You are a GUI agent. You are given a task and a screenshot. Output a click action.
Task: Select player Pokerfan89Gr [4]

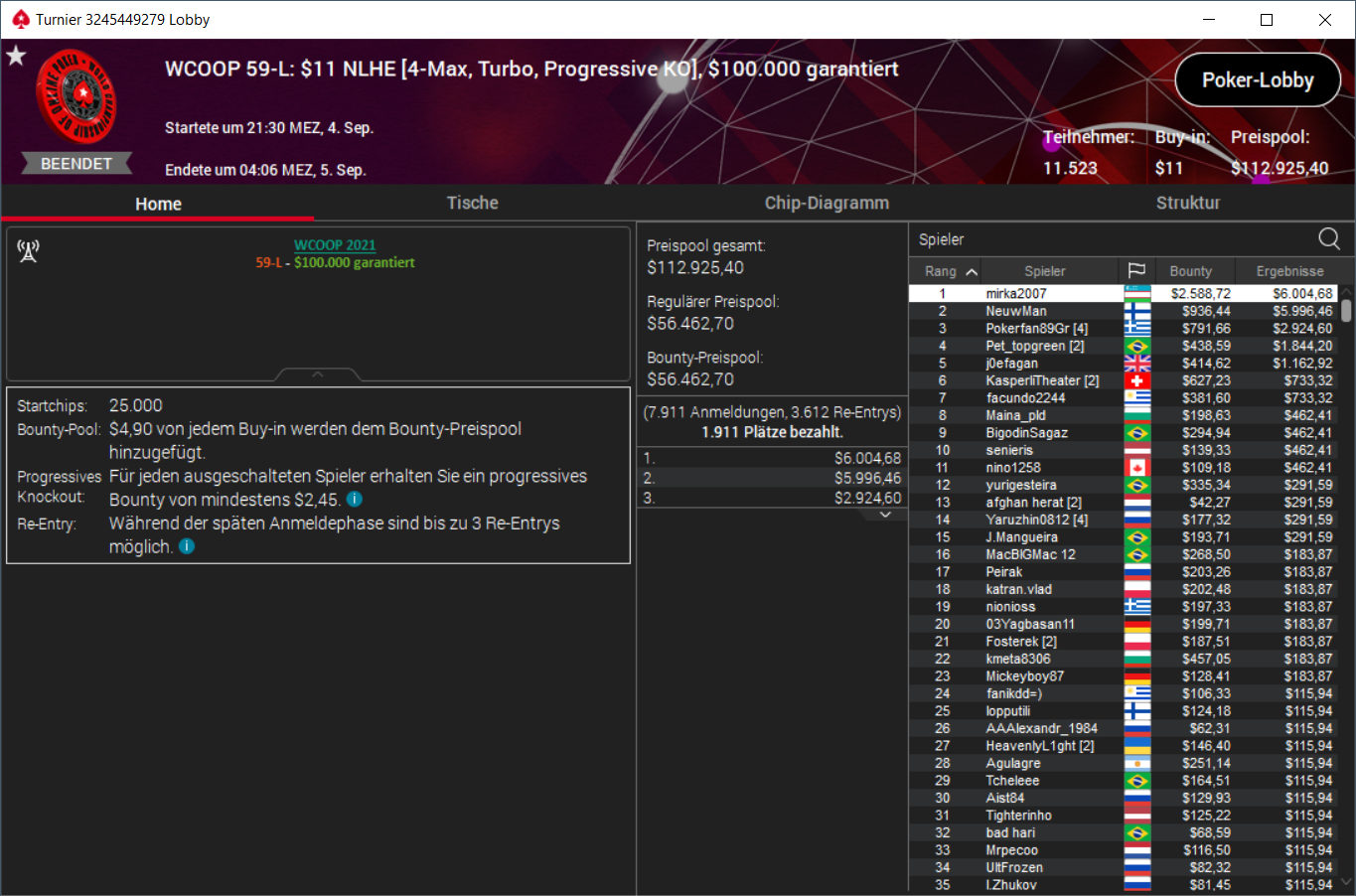pos(1124,329)
